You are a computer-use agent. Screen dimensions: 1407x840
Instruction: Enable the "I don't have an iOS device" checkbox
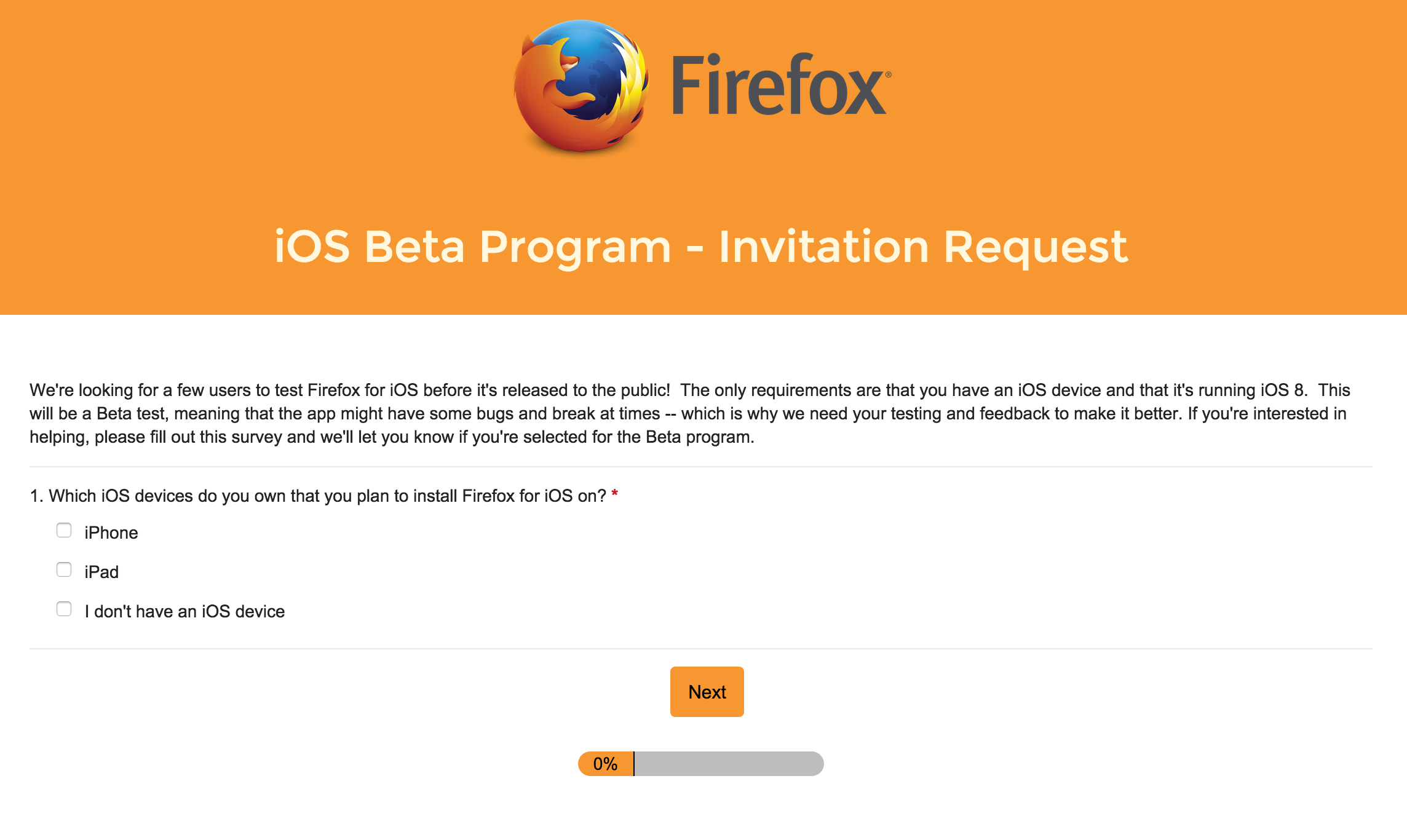(64, 609)
